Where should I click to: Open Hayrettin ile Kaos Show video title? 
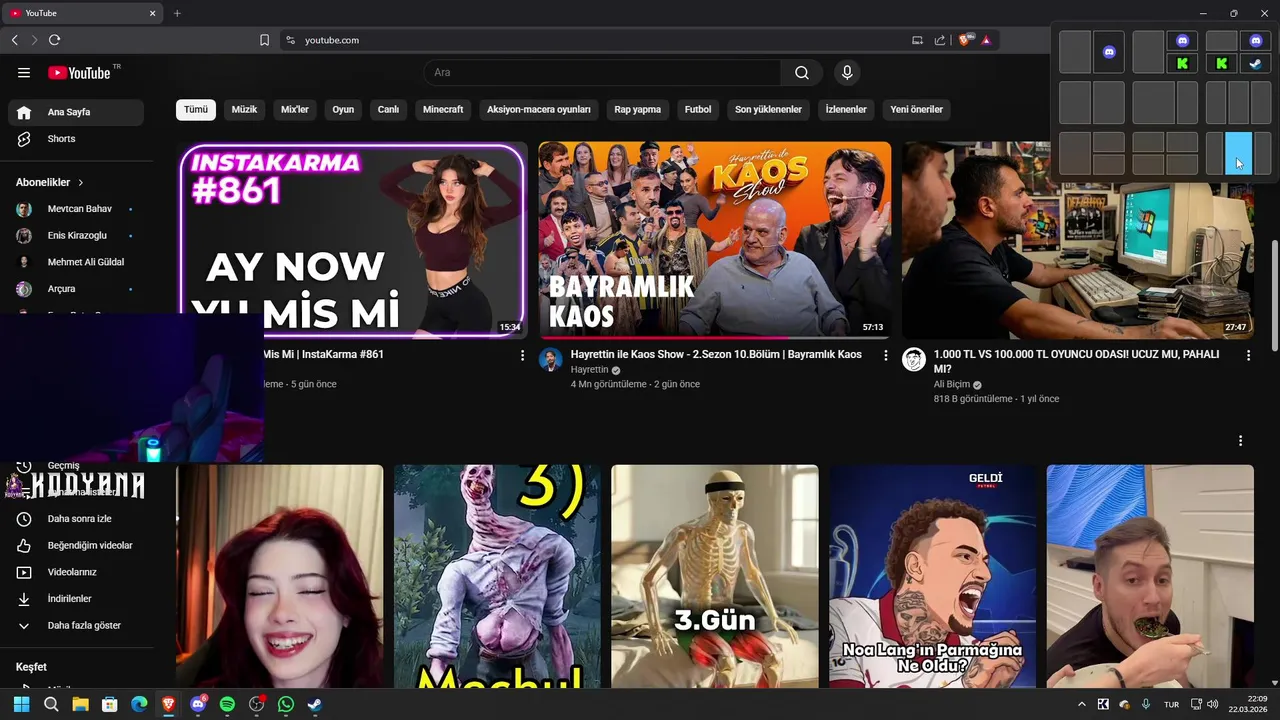point(716,354)
